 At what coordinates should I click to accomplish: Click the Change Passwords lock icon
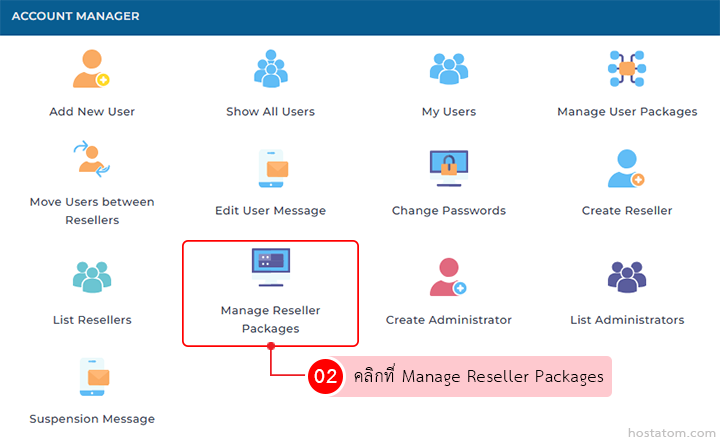pyautogui.click(x=448, y=168)
